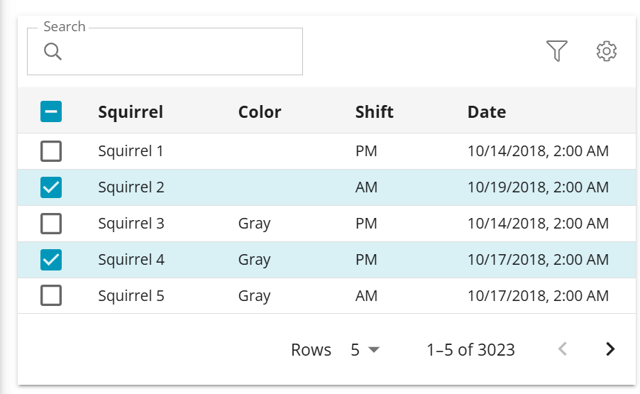The height and width of the screenshot is (394, 640).
Task: Select the Squirrel 5 row name
Action: tap(131, 296)
